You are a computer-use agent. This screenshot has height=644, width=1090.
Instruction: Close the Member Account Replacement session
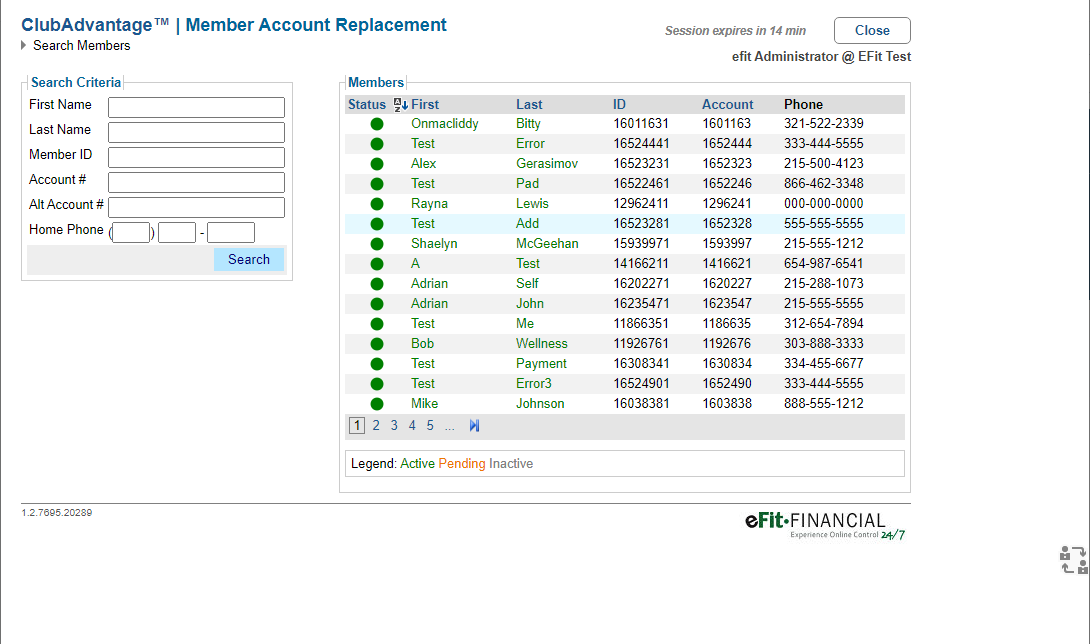point(872,31)
